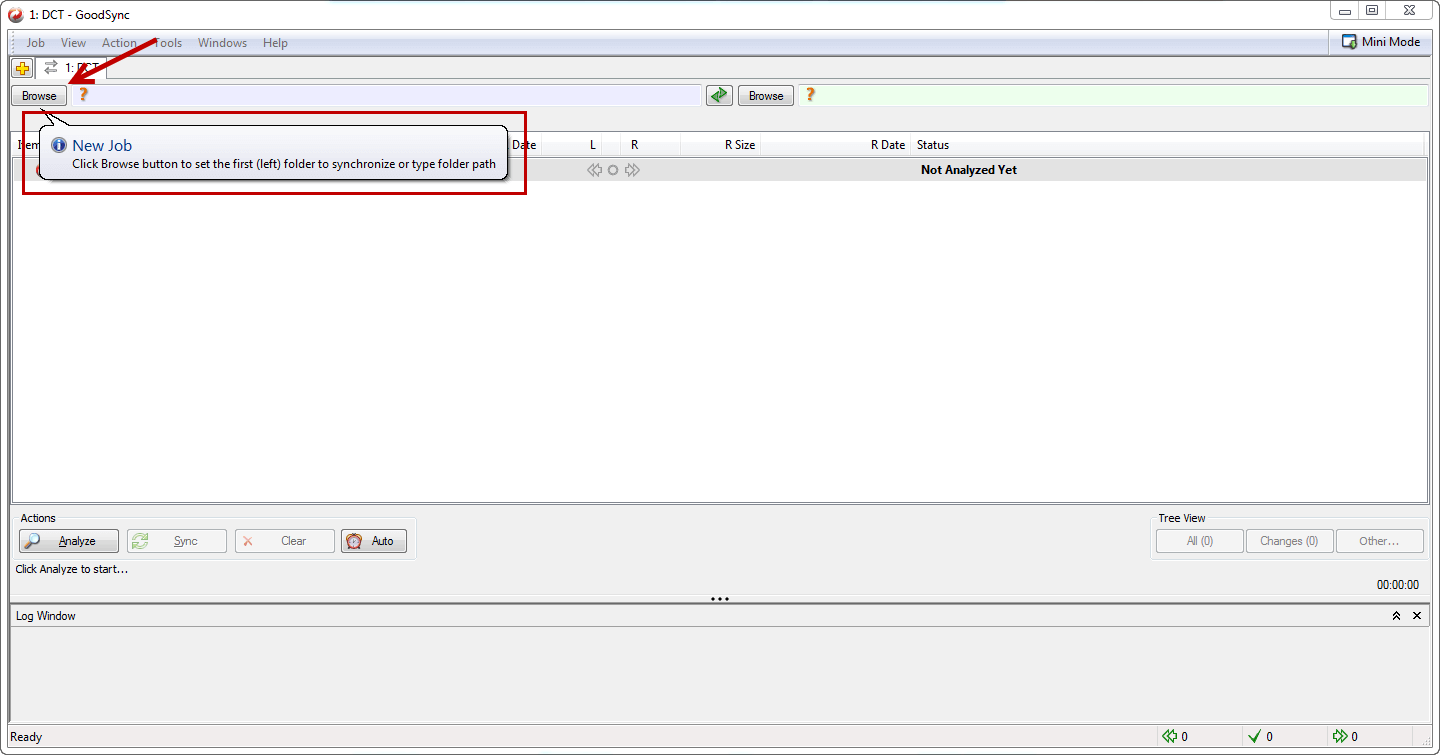1440x755 pixels.
Task: Show Changes (0) in Tree View
Action: coord(1289,541)
